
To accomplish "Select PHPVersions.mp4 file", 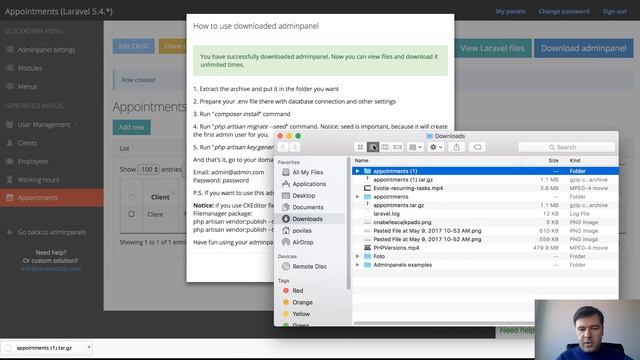I will pos(485,248).
